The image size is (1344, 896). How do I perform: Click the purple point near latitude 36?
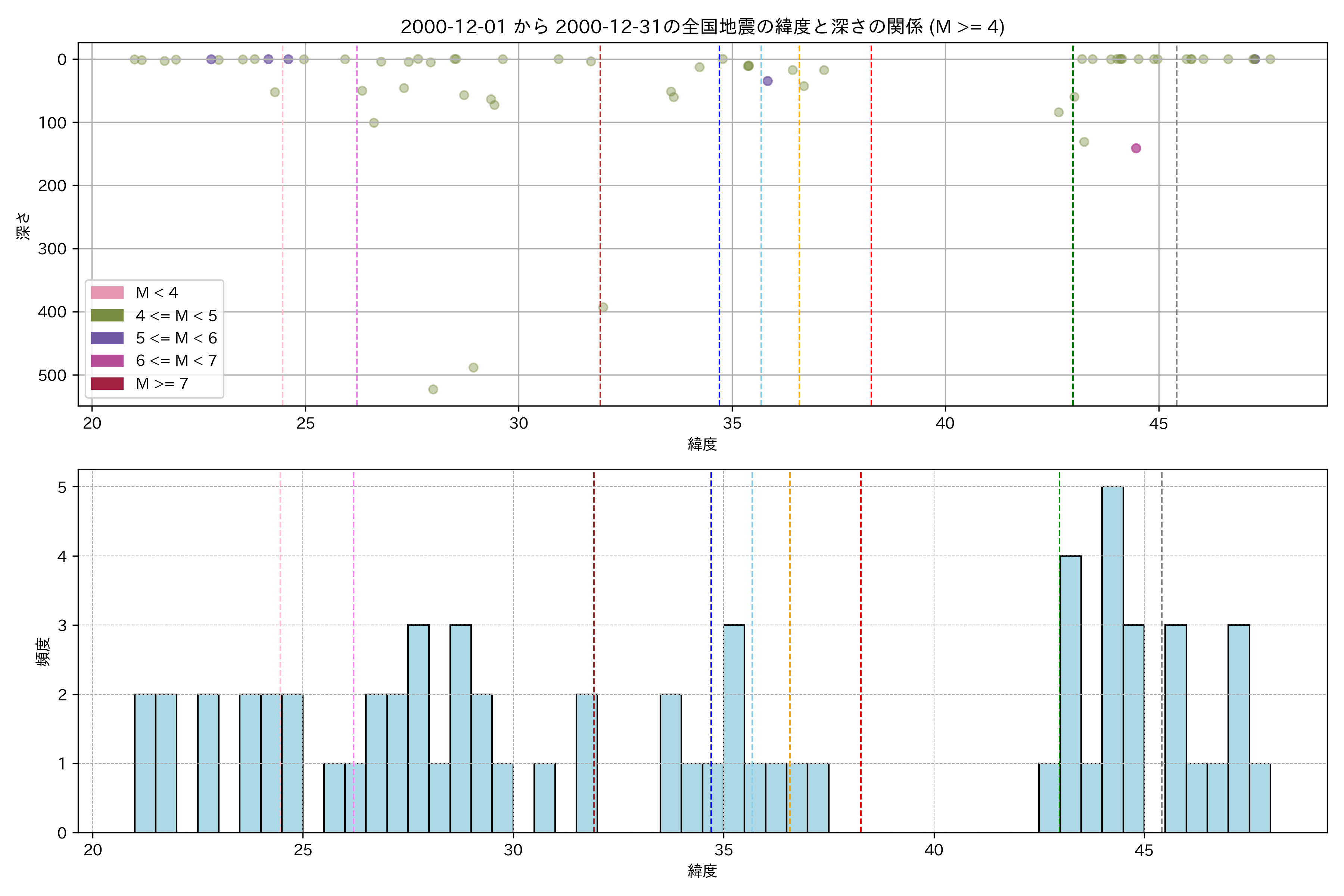768,81
